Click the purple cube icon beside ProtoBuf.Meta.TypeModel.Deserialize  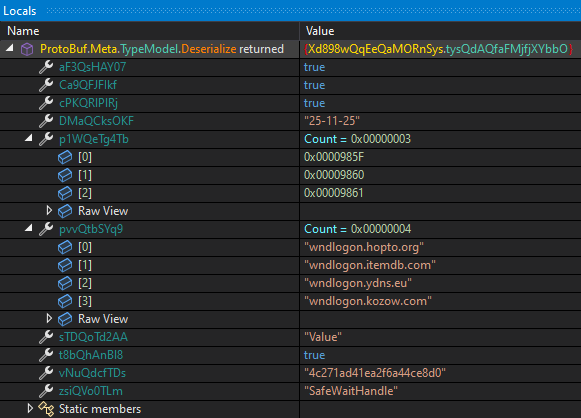27,49
